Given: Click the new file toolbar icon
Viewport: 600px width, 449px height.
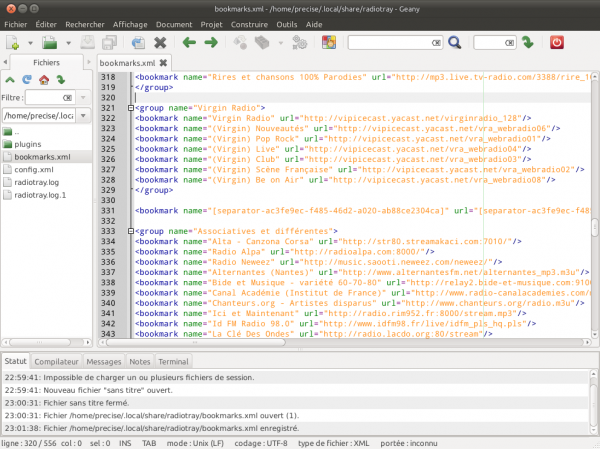Looking at the screenshot, I should coord(13,42).
